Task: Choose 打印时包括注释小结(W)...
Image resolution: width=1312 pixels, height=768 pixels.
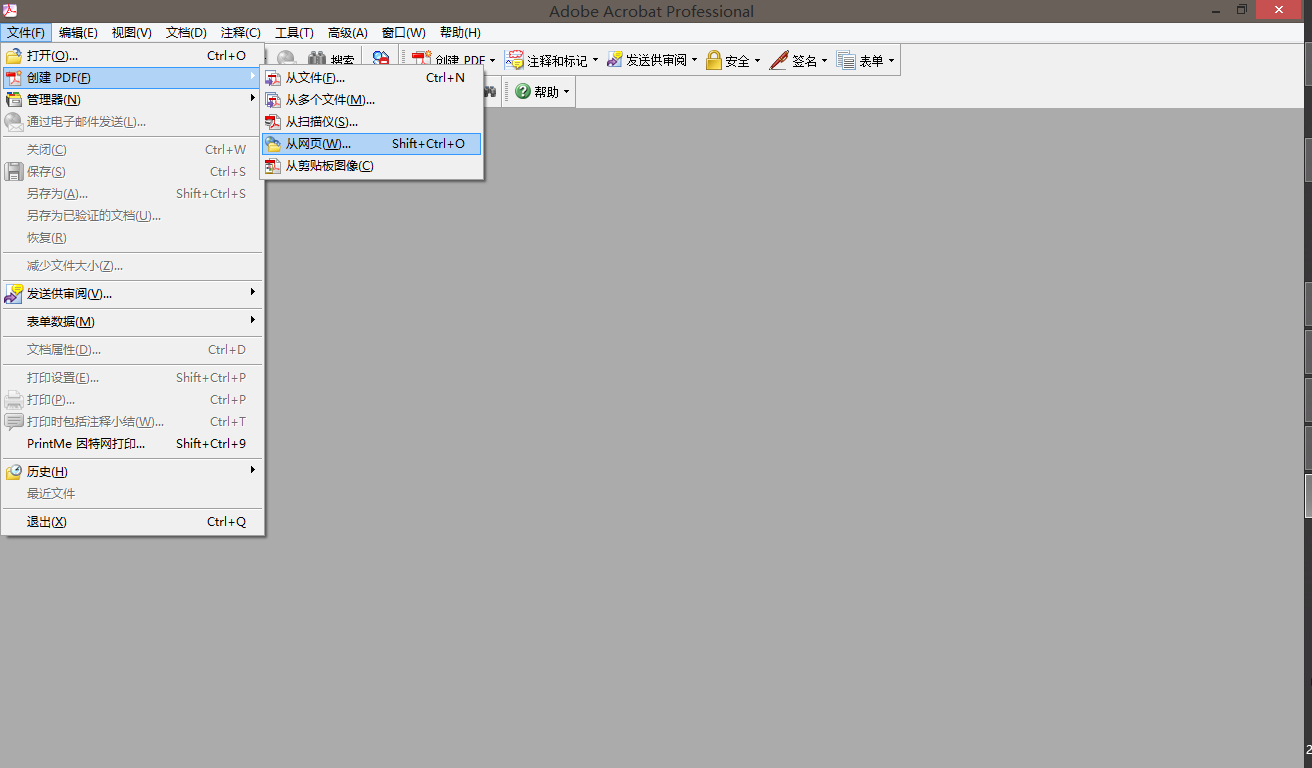Action: click(x=132, y=422)
